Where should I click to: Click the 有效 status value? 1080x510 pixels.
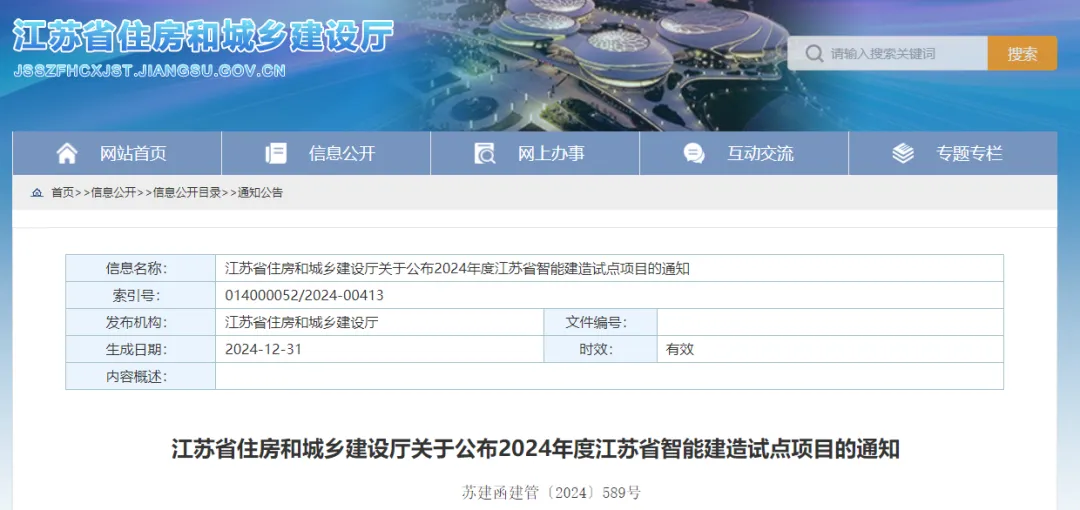pyautogui.click(x=680, y=349)
